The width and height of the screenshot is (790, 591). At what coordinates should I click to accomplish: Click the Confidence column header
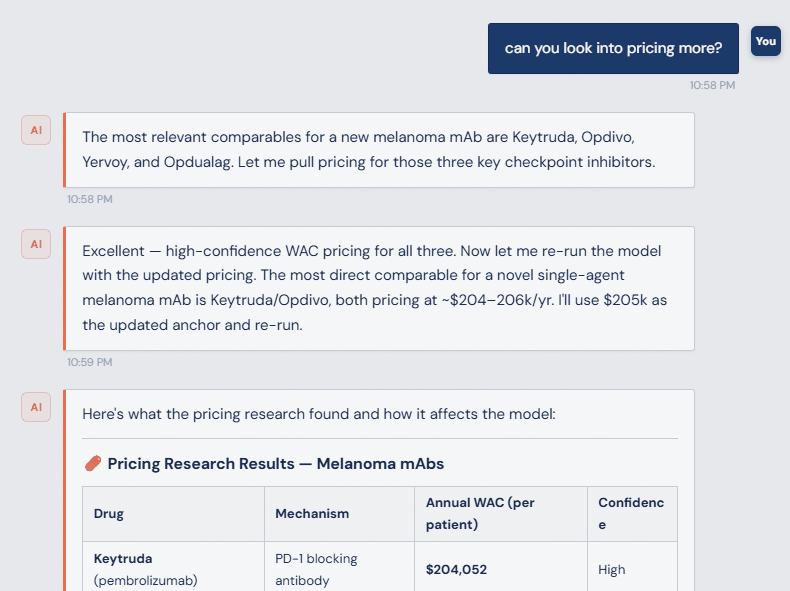[632, 514]
